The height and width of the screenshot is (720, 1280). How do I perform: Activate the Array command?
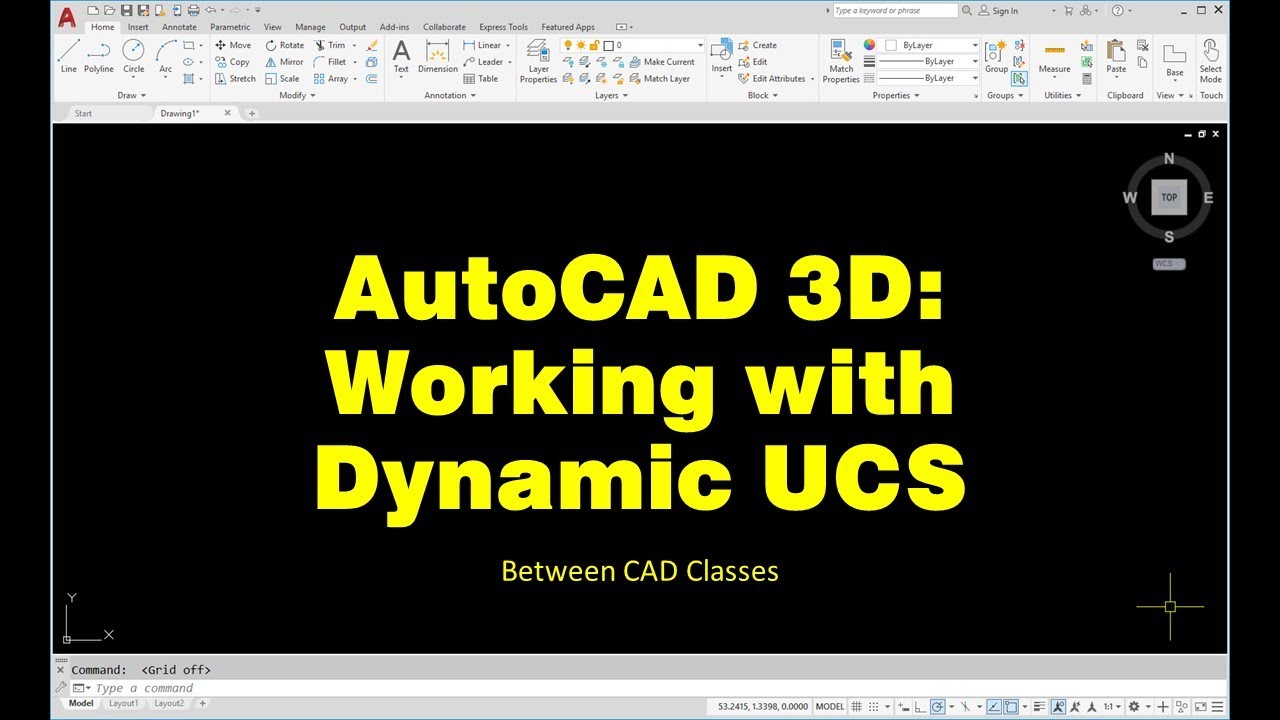tap(330, 78)
